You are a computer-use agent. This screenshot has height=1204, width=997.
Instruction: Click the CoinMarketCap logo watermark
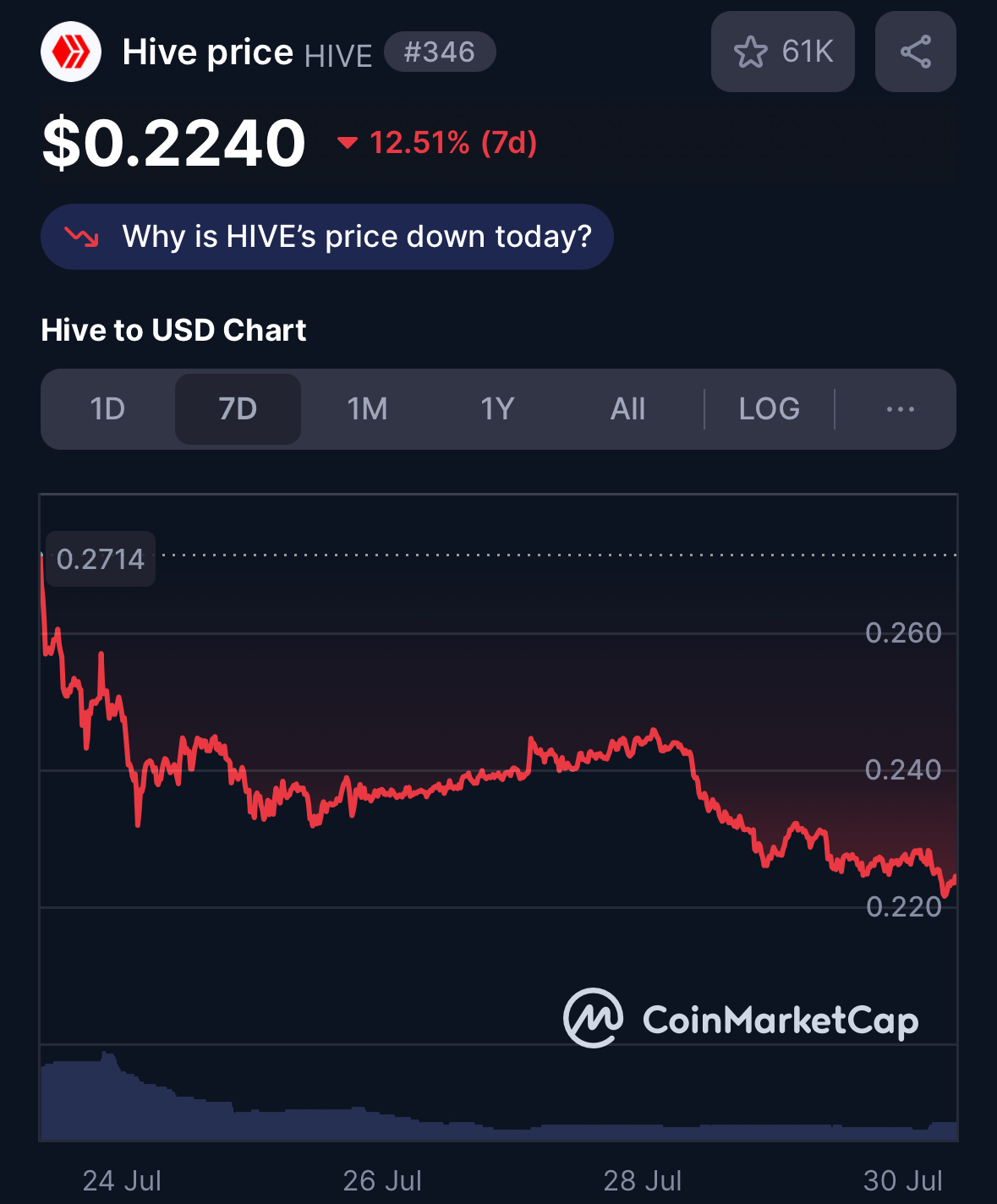(x=741, y=1019)
